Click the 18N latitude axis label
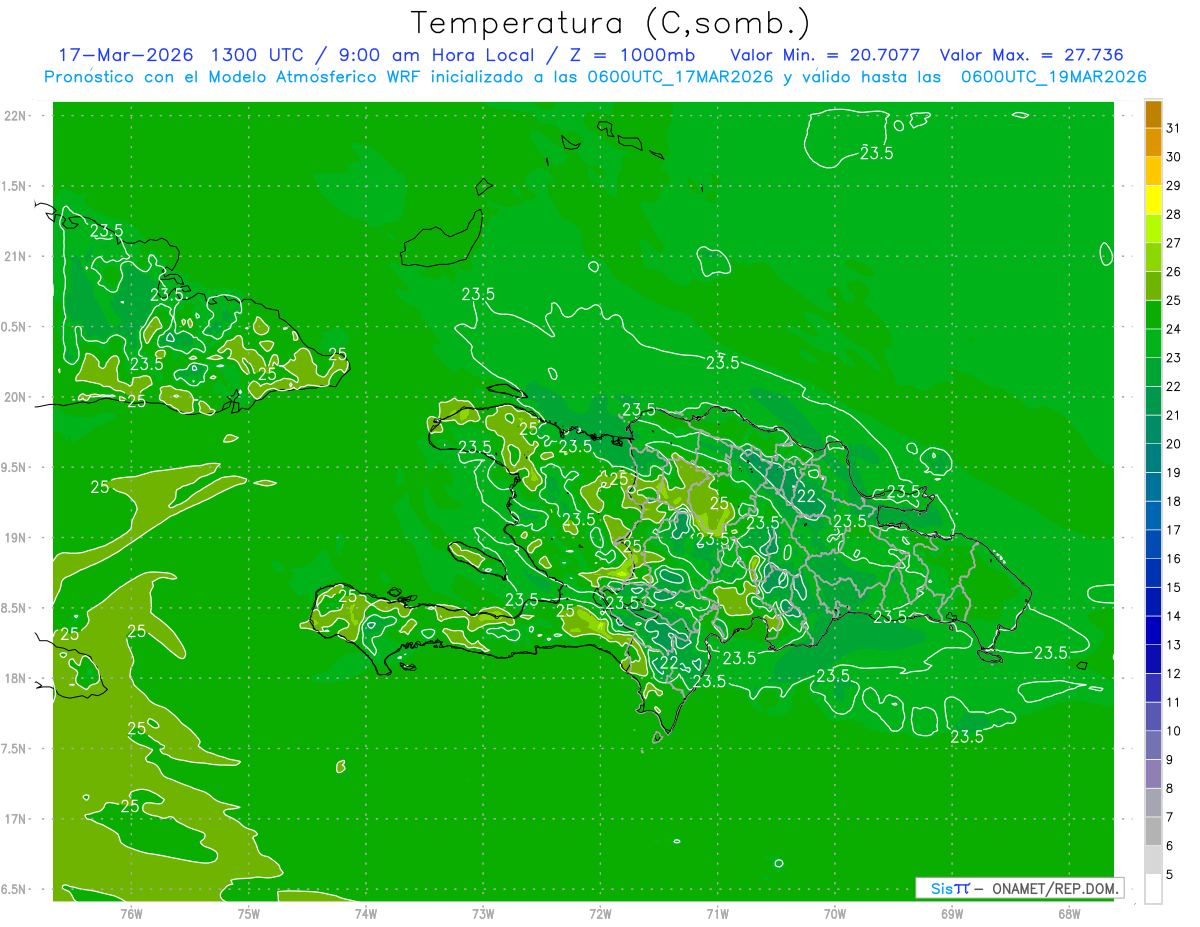 (14, 678)
